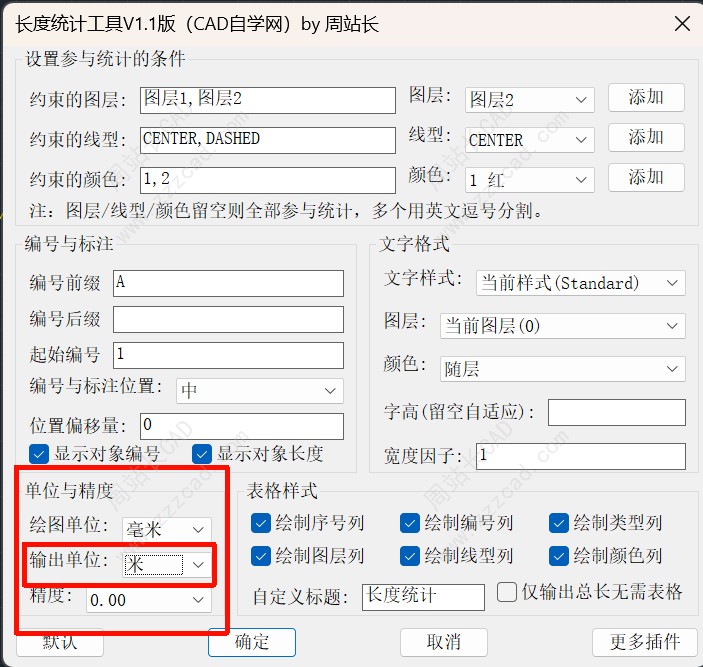Toggle the 显示对象长度 checkbox
This screenshot has height=667, width=703.
tap(202, 453)
